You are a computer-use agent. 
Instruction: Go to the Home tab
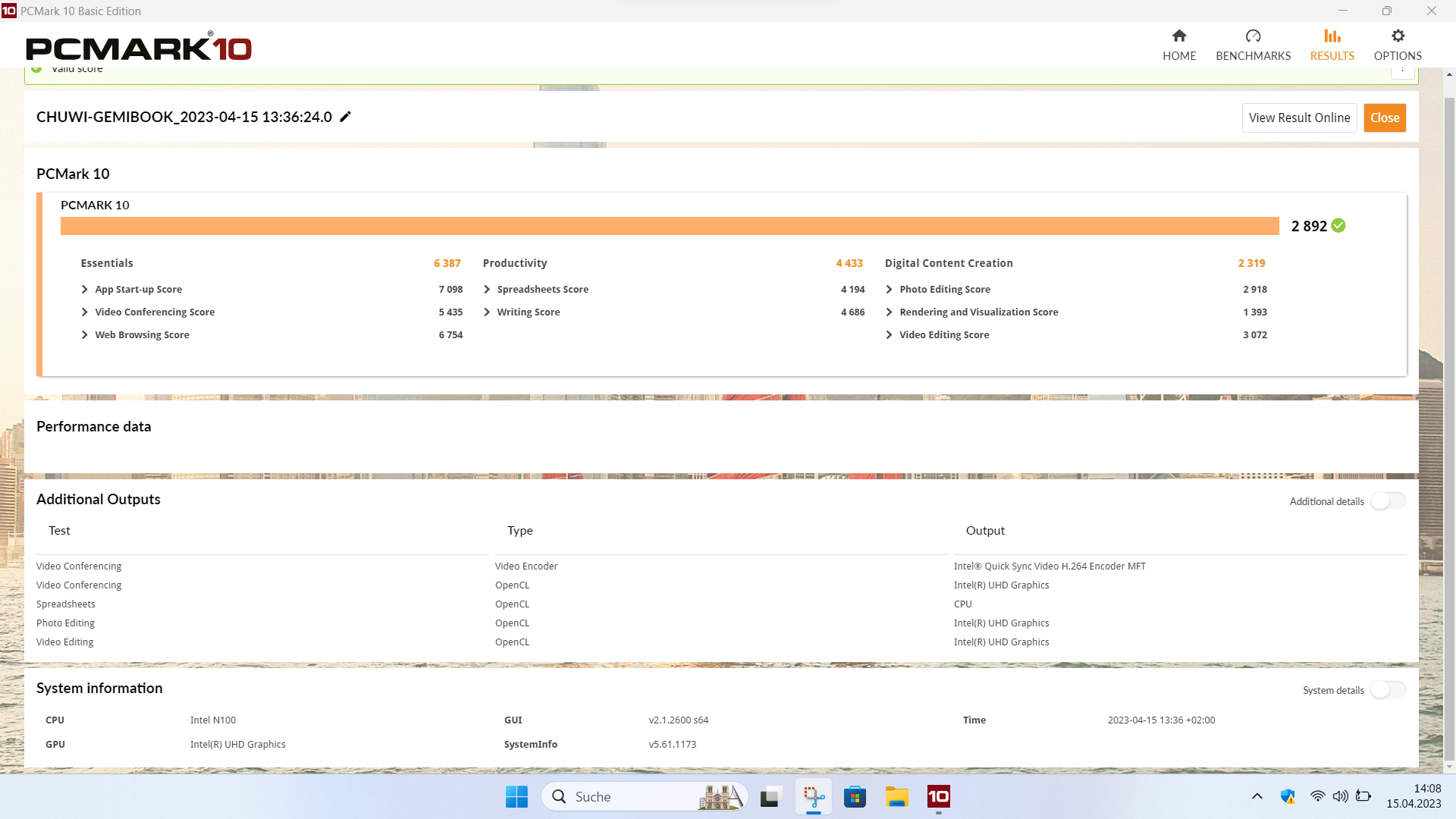point(1179,45)
